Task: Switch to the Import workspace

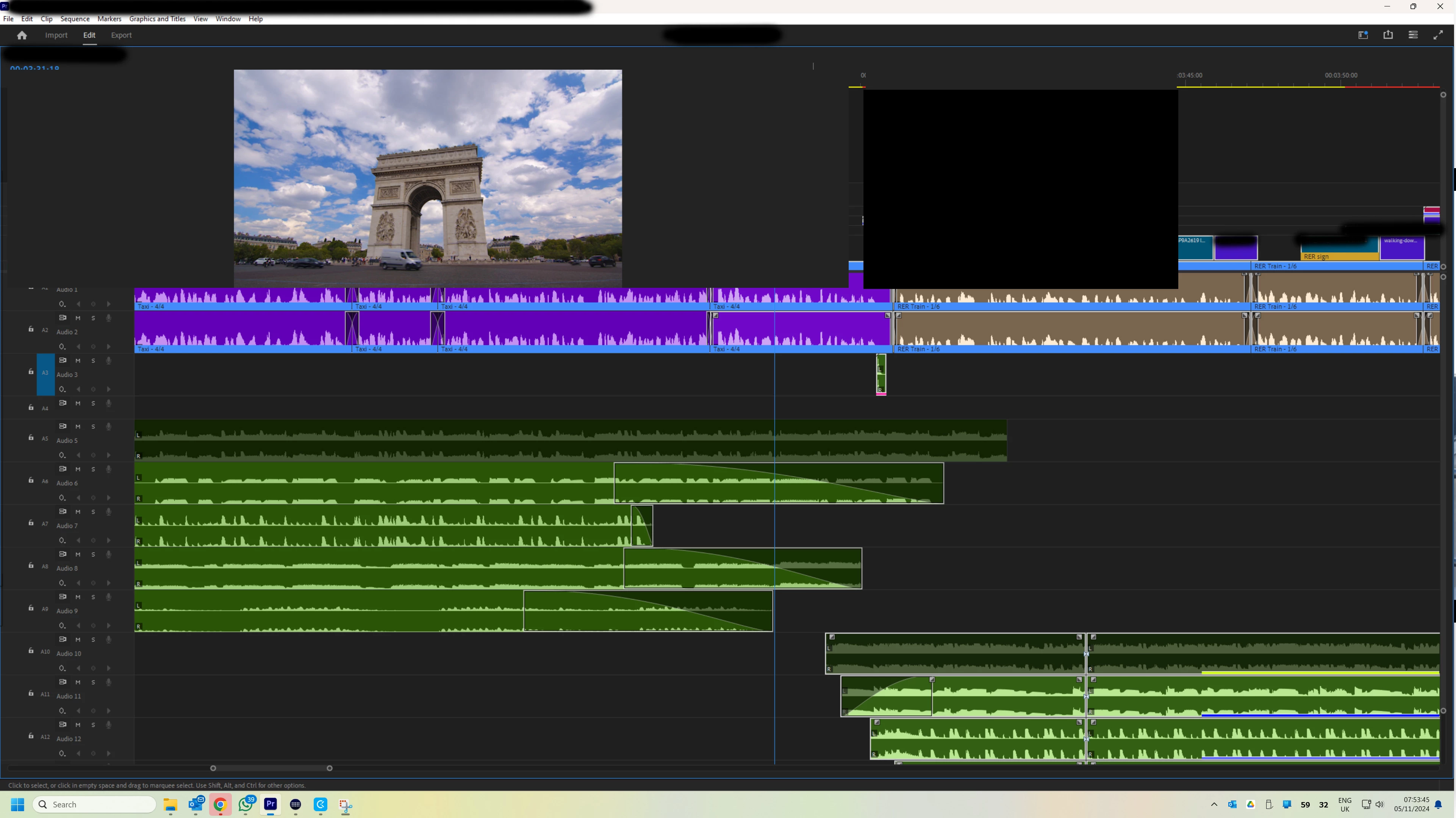Action: 56,35
